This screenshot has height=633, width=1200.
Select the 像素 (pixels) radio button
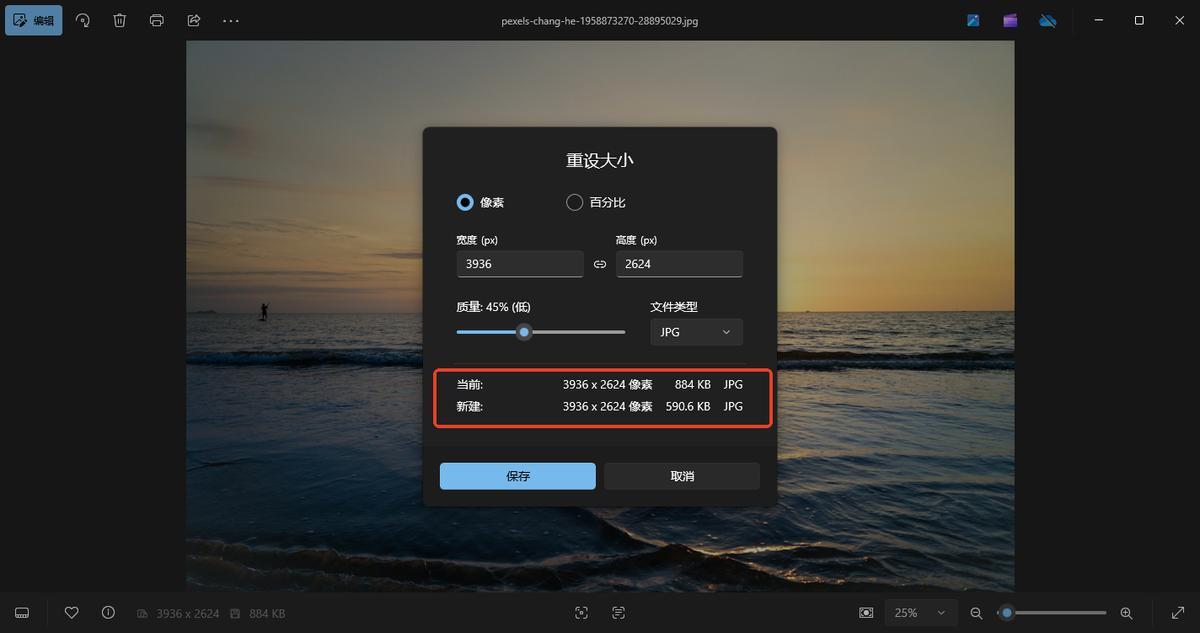click(x=465, y=202)
